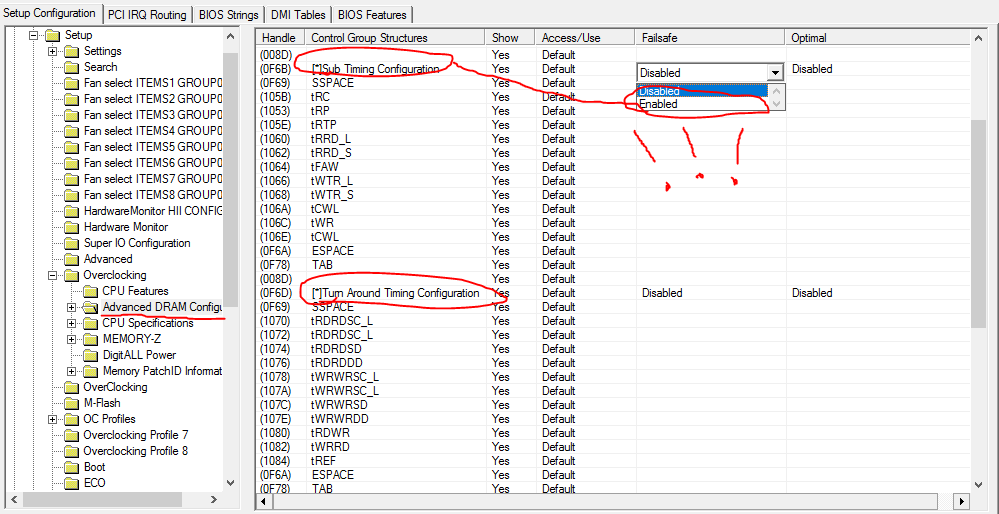Select the Overclocking Profile 7 folder icon

click(x=71, y=435)
